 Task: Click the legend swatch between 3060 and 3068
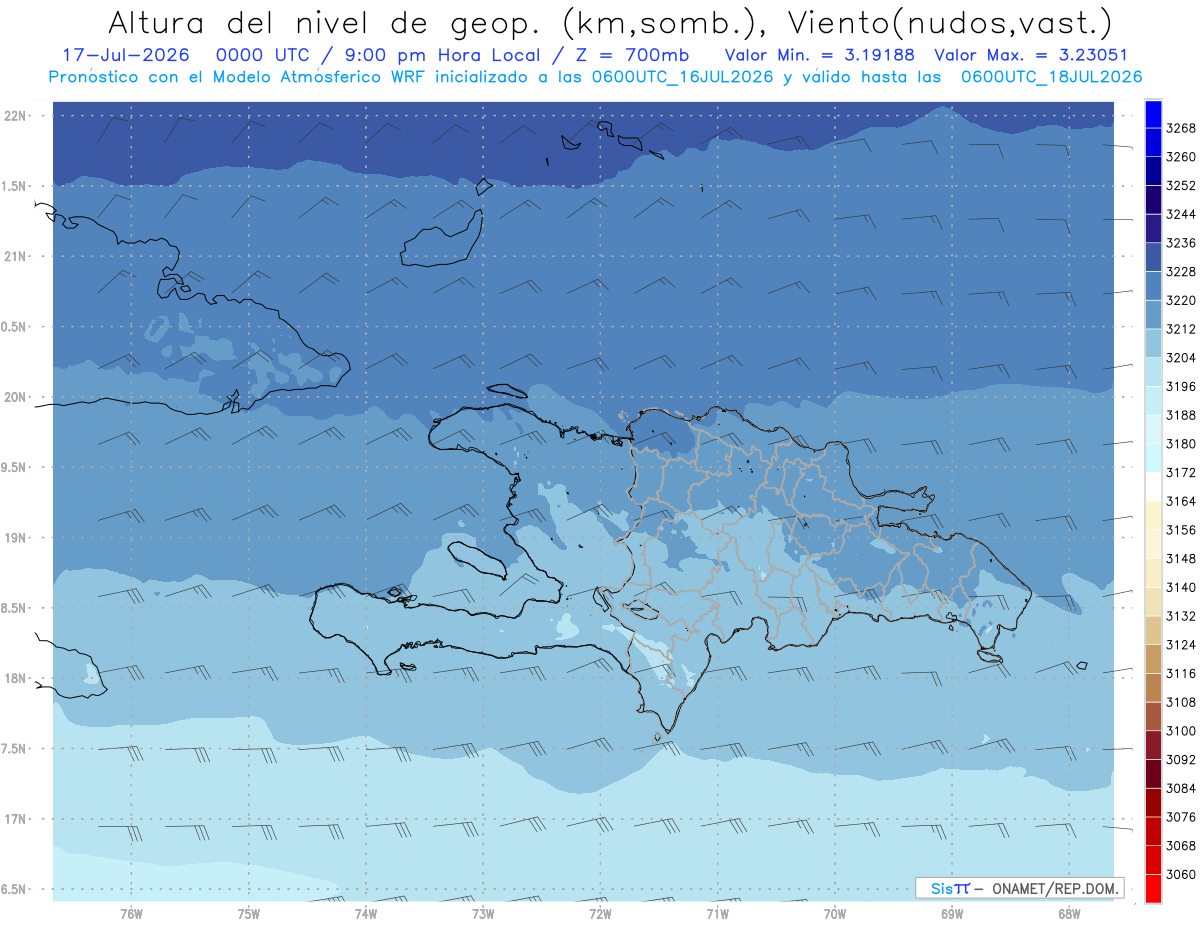1152,859
